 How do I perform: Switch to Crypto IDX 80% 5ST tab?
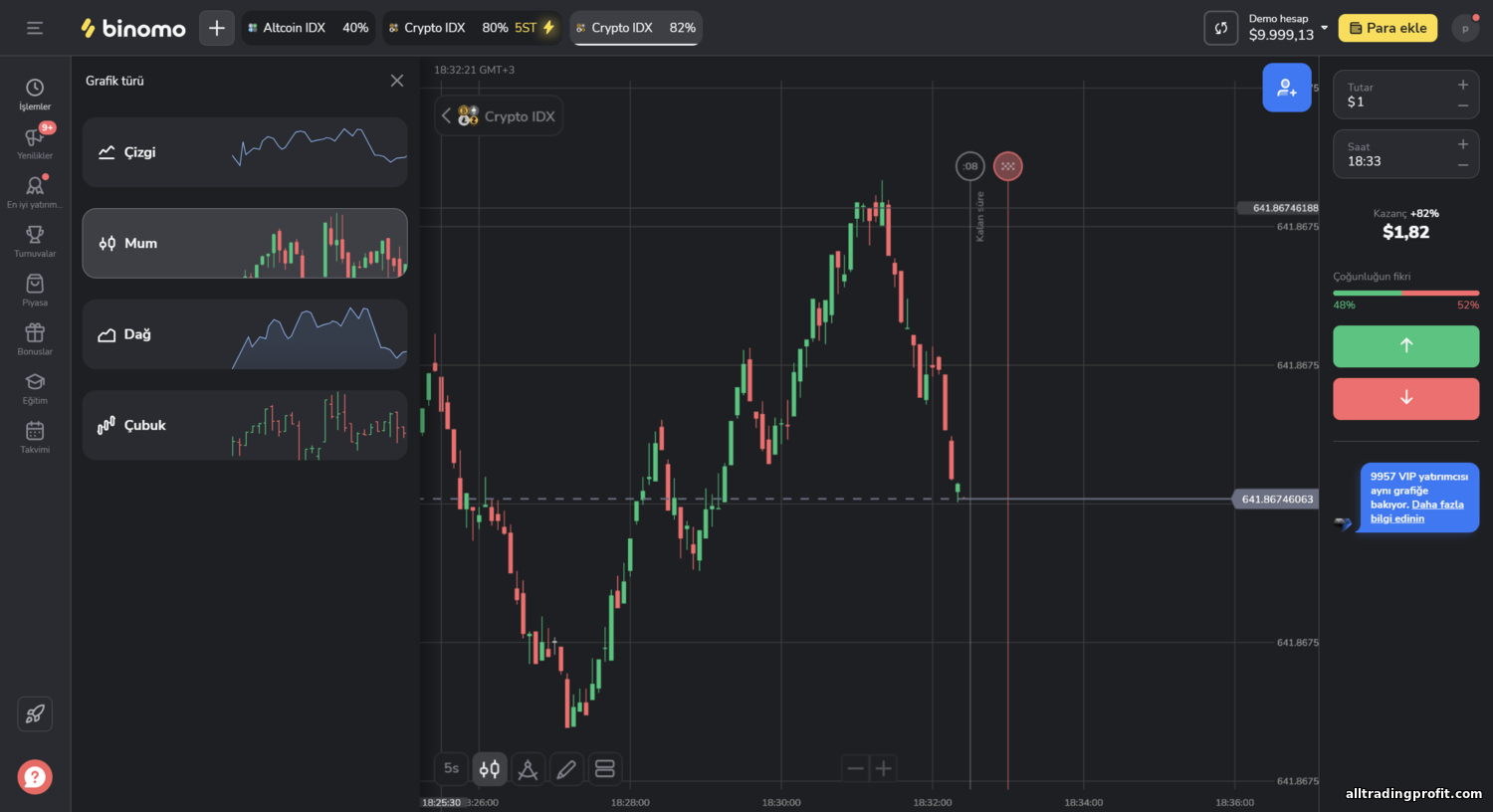click(472, 28)
